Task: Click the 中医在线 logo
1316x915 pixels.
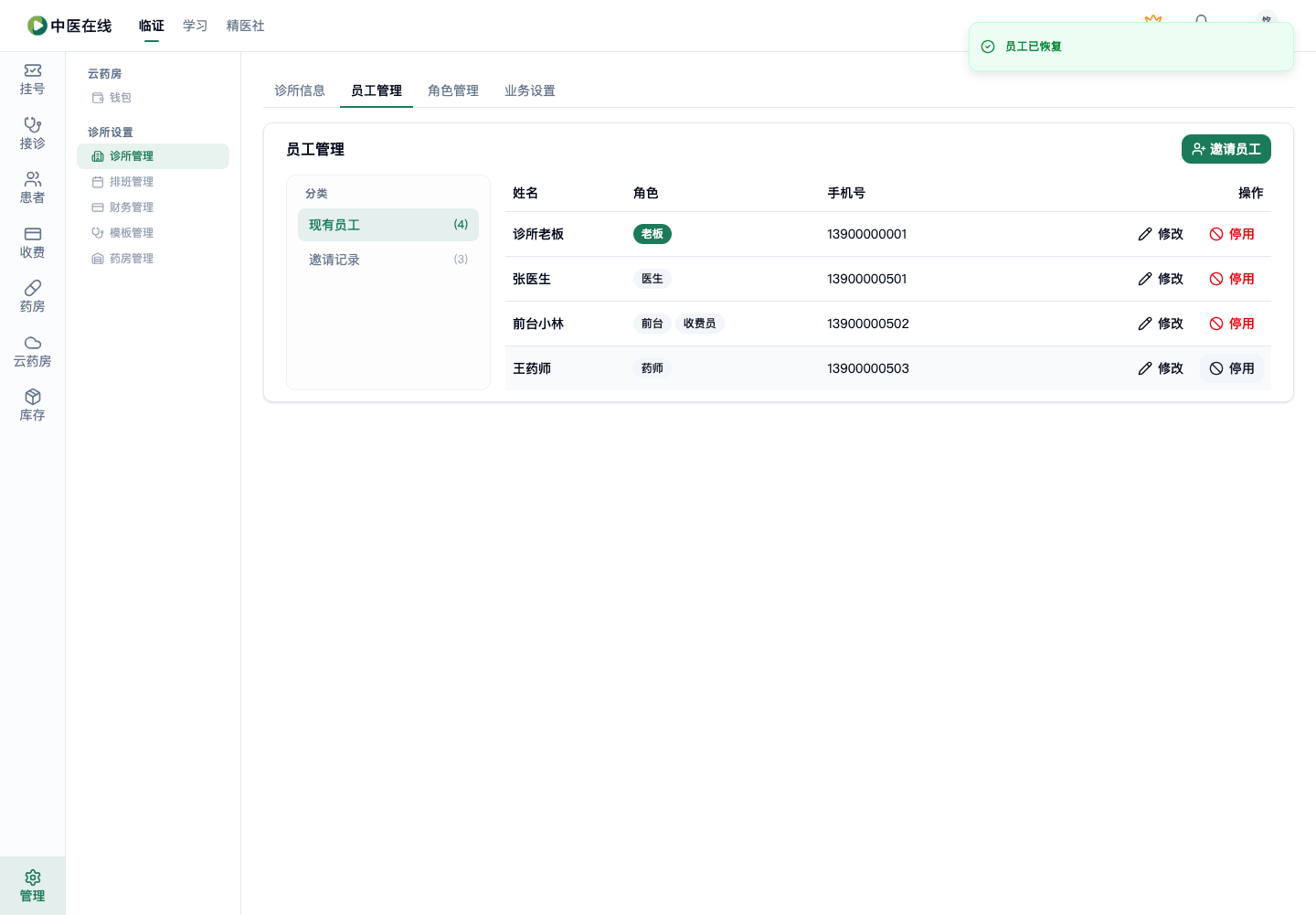Action: coord(69,26)
